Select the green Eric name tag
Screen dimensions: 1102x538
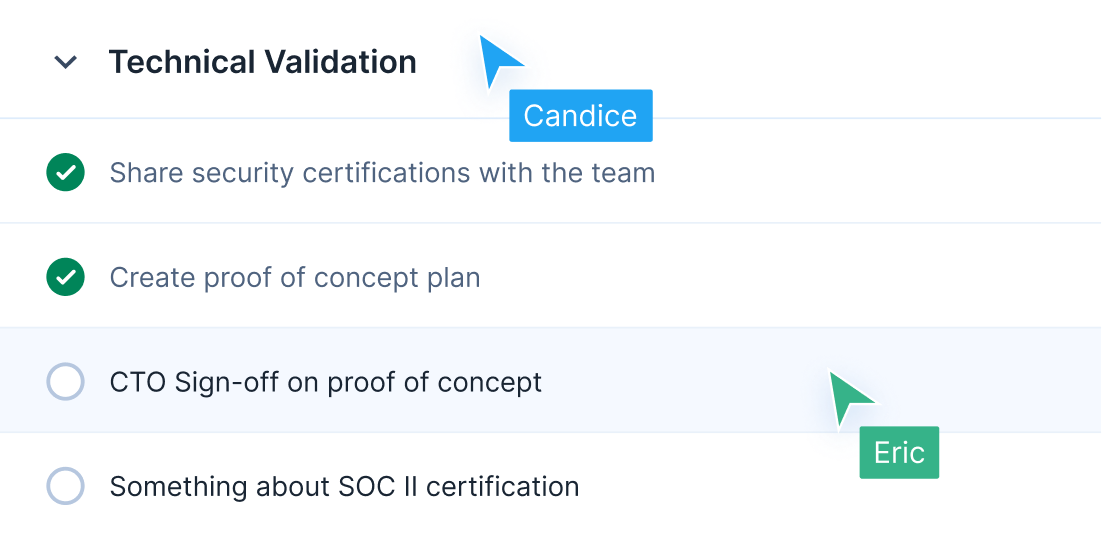pyautogui.click(x=899, y=453)
